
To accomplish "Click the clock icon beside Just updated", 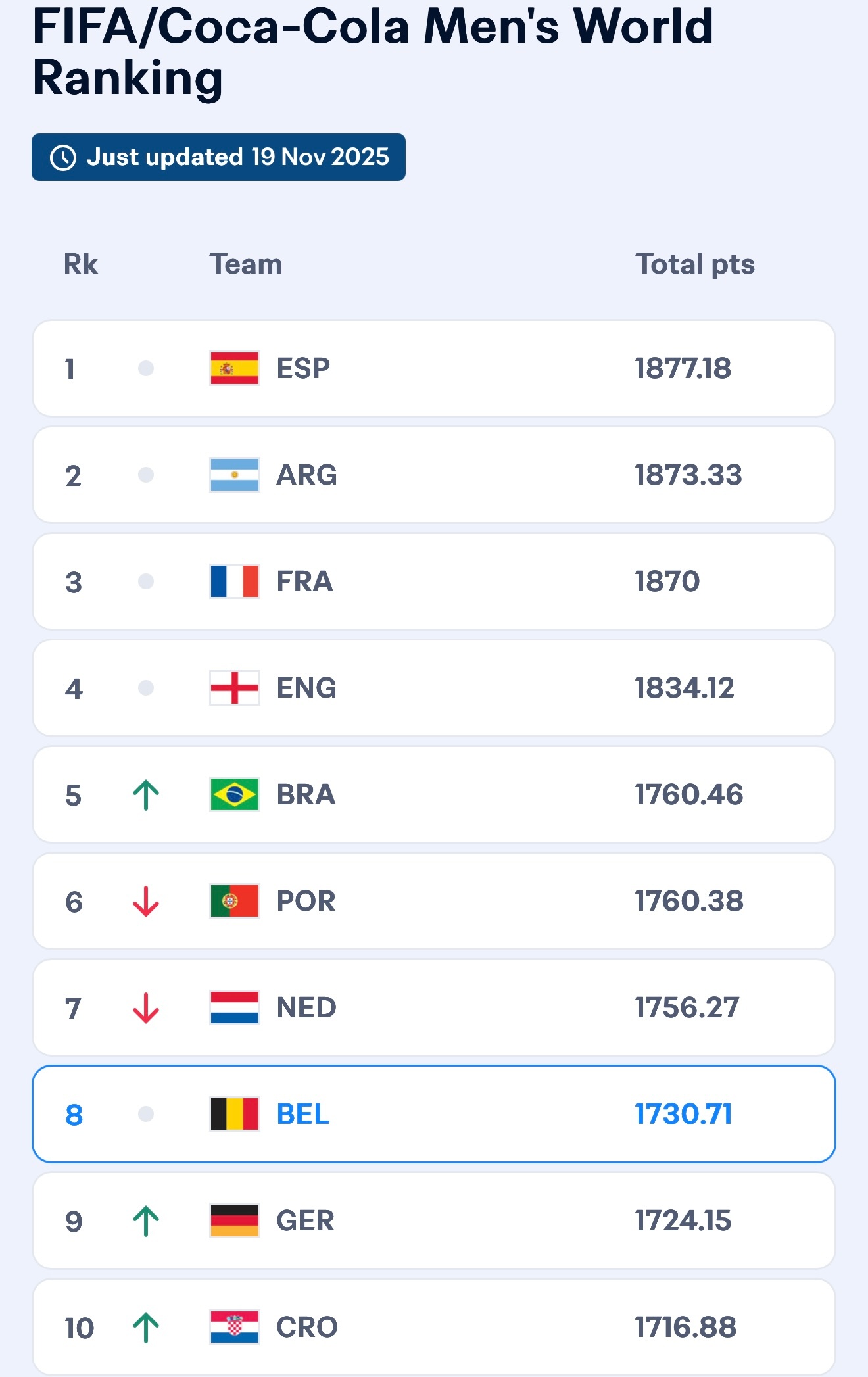I will pos(63,158).
